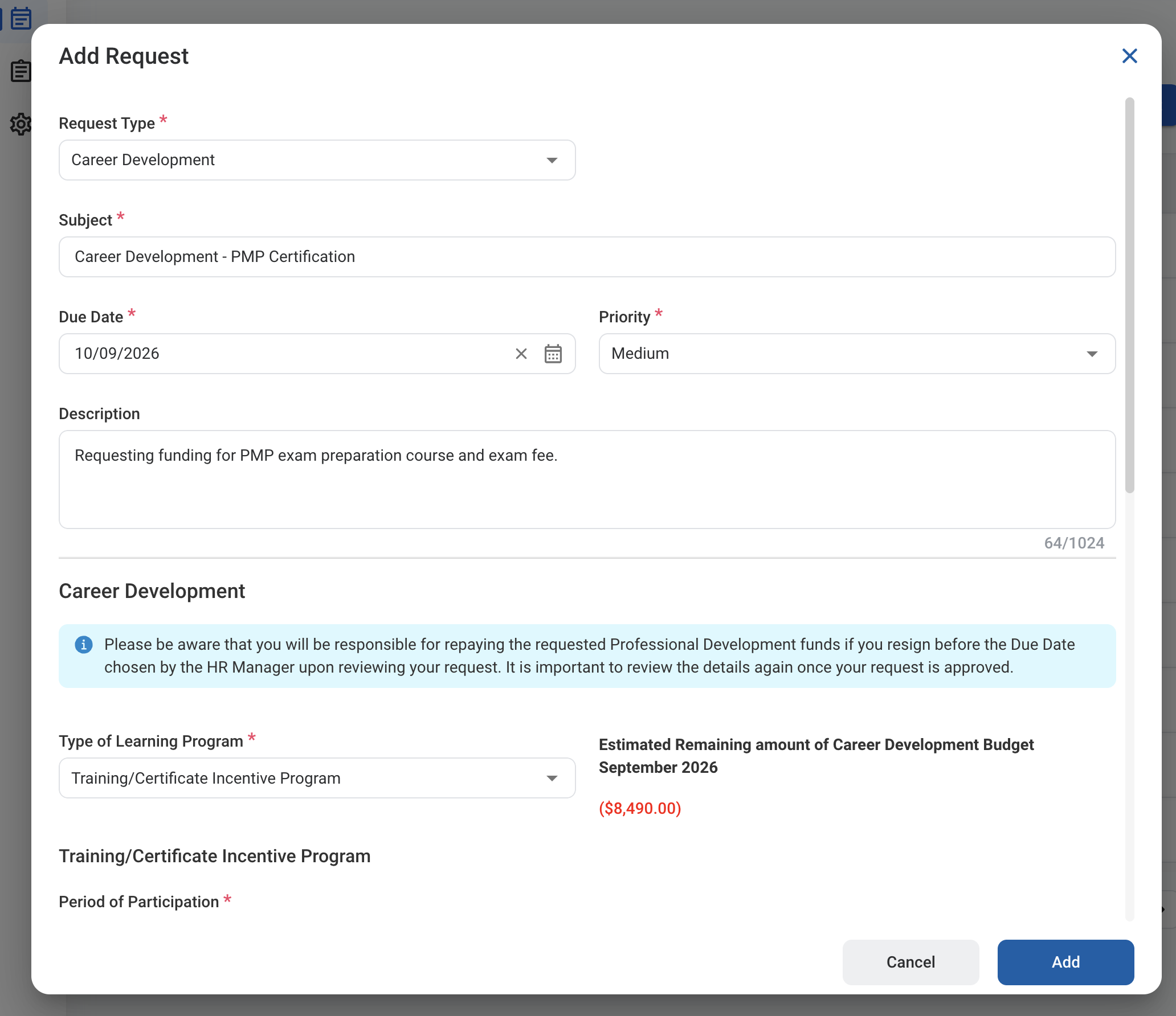Screen dimensions: 1176x1016
Task: Open the calendar notes icon in the sidebar
Action: click(21, 18)
